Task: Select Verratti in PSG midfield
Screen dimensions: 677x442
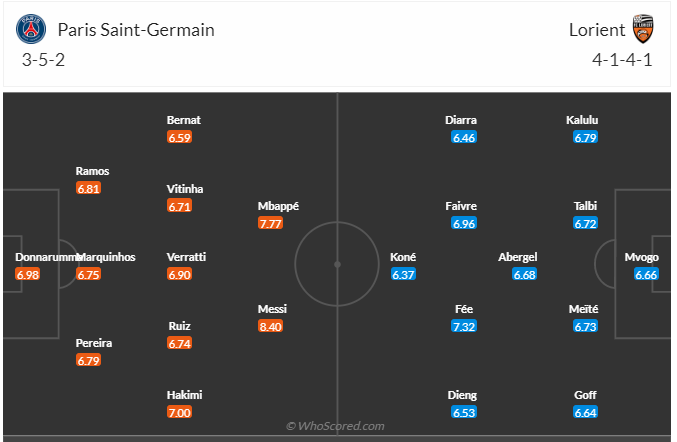Action: coord(187,257)
